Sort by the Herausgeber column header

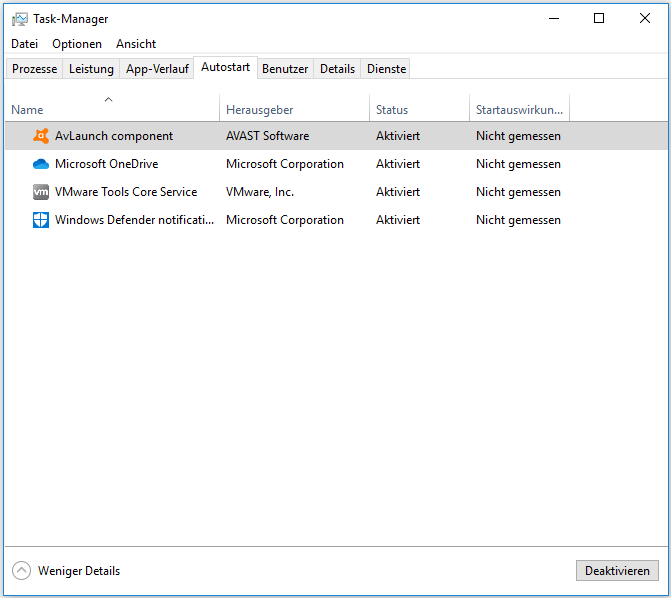coord(294,110)
